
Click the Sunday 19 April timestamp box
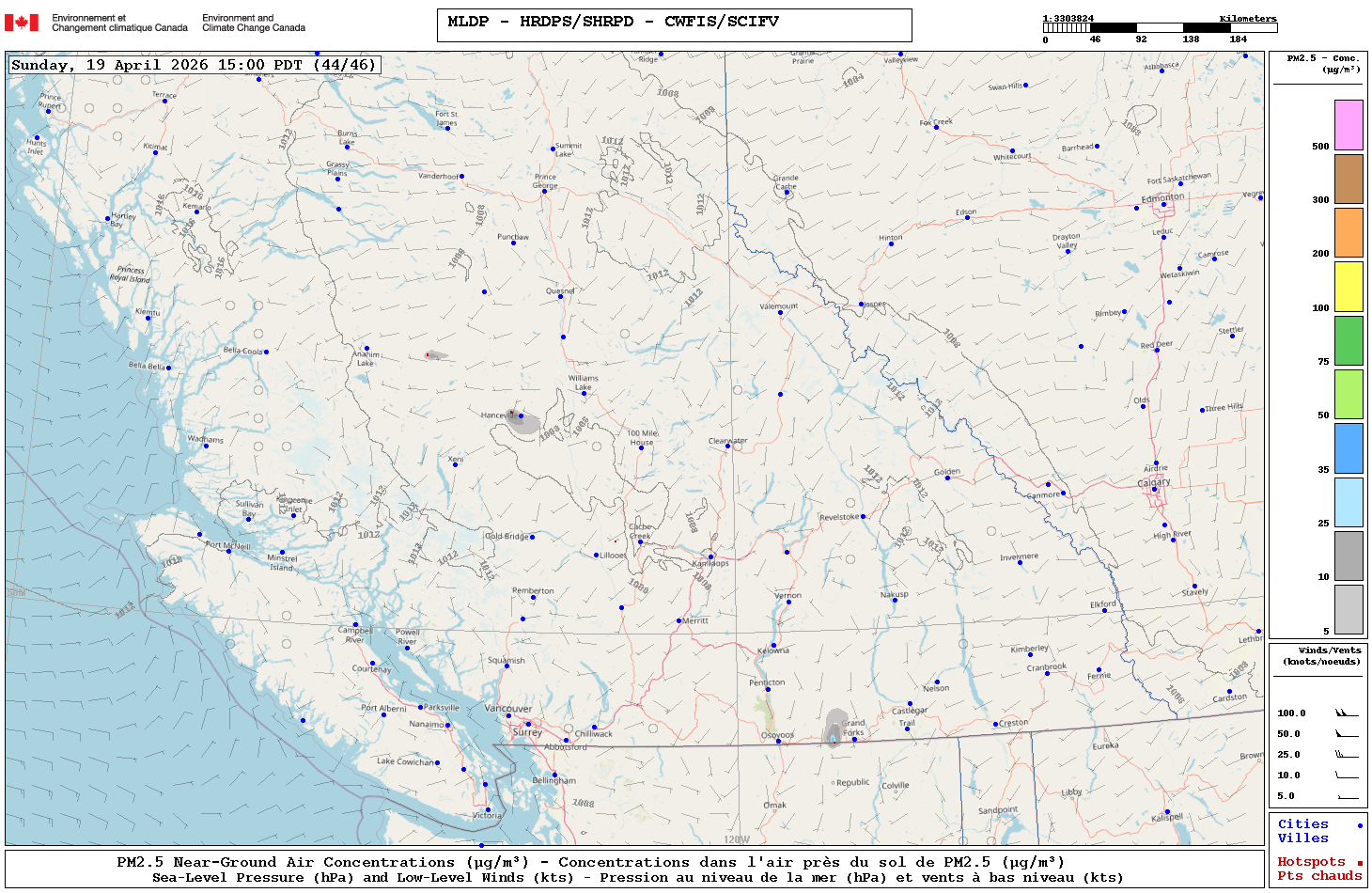pyautogui.click(x=195, y=65)
